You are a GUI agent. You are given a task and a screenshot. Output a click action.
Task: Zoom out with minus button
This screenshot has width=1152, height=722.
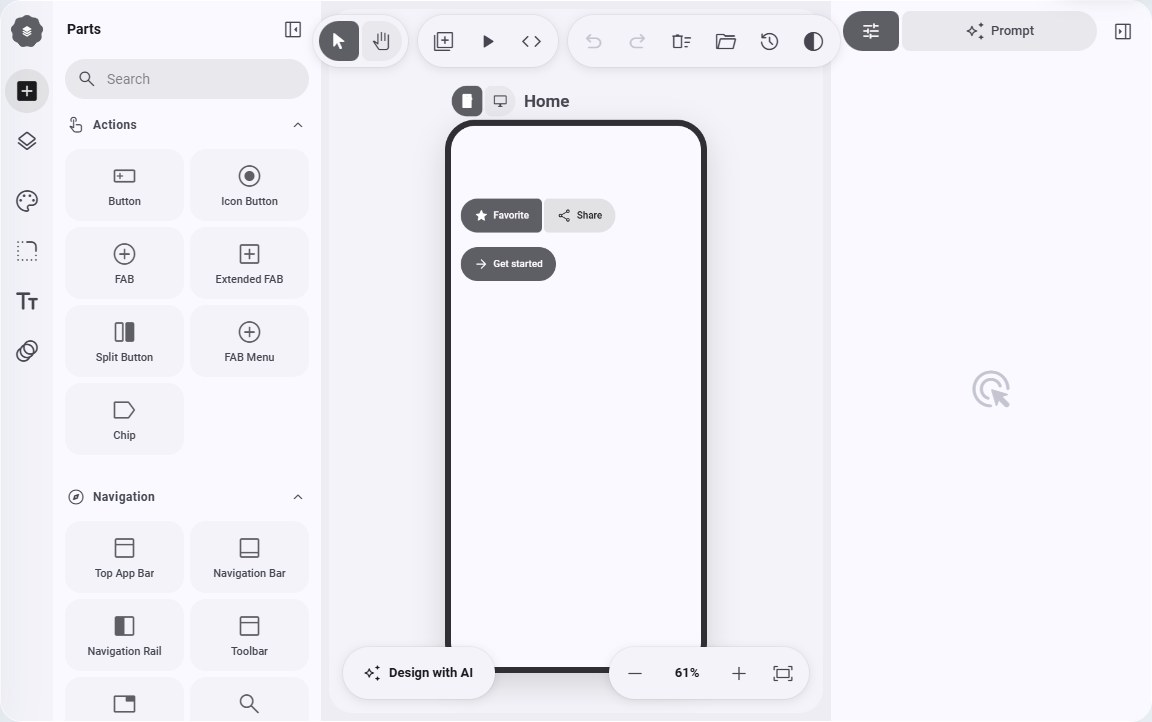pyautogui.click(x=635, y=674)
